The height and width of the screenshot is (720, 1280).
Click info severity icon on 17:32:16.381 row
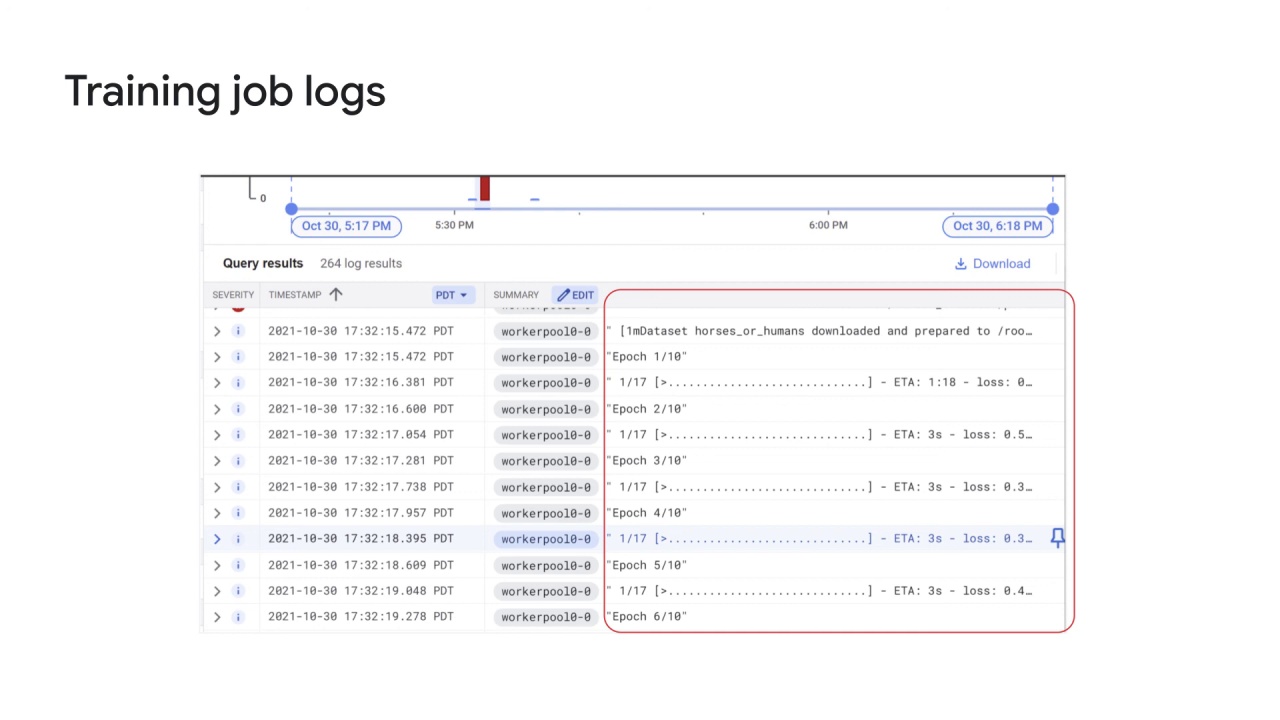click(238, 383)
